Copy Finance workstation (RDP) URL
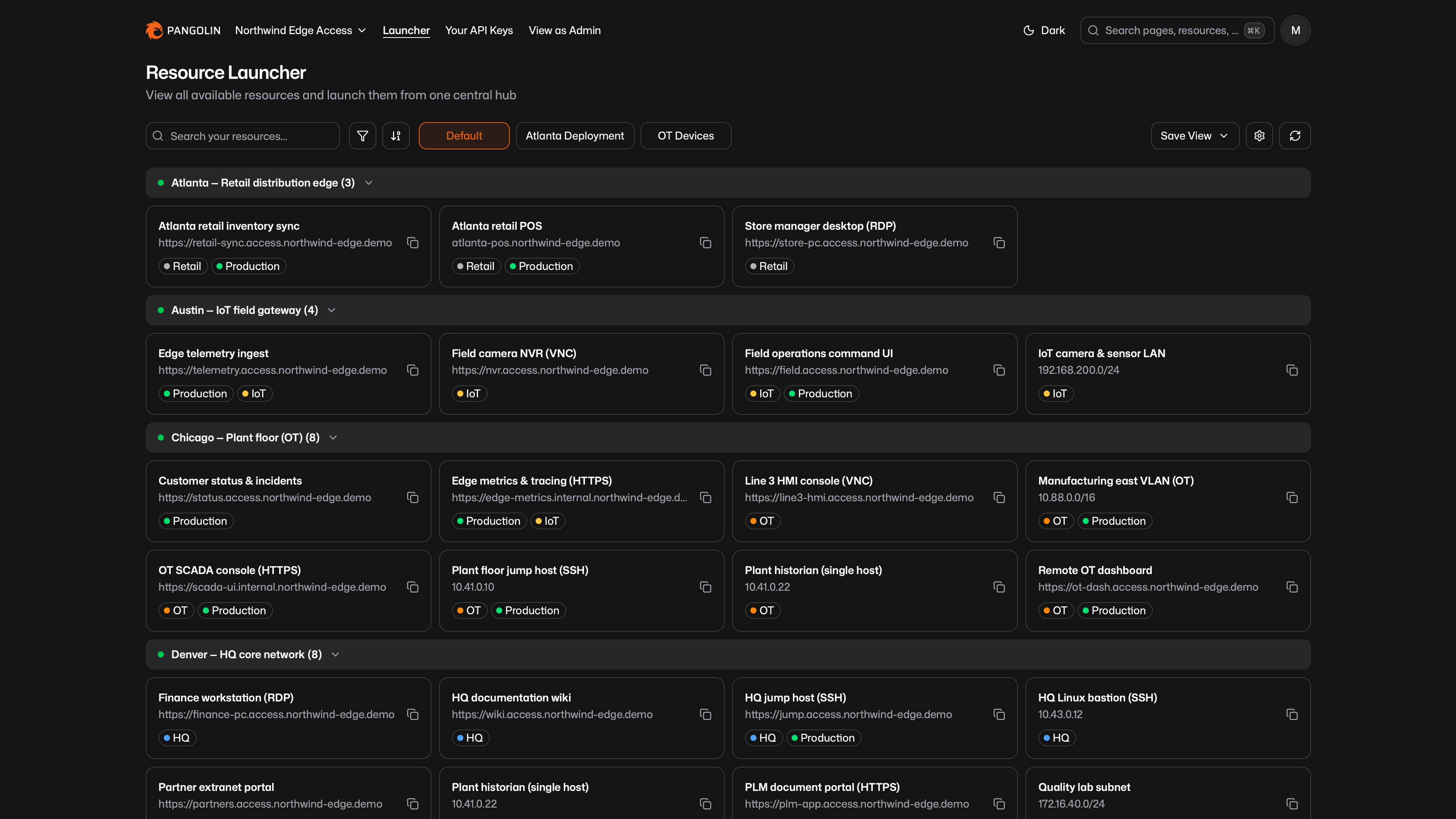1456x819 pixels. click(x=413, y=714)
